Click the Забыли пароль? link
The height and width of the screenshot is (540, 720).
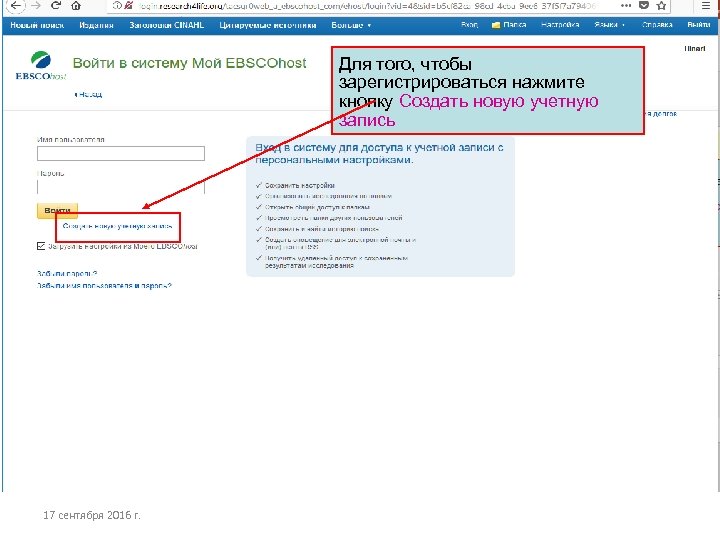[x=67, y=273]
